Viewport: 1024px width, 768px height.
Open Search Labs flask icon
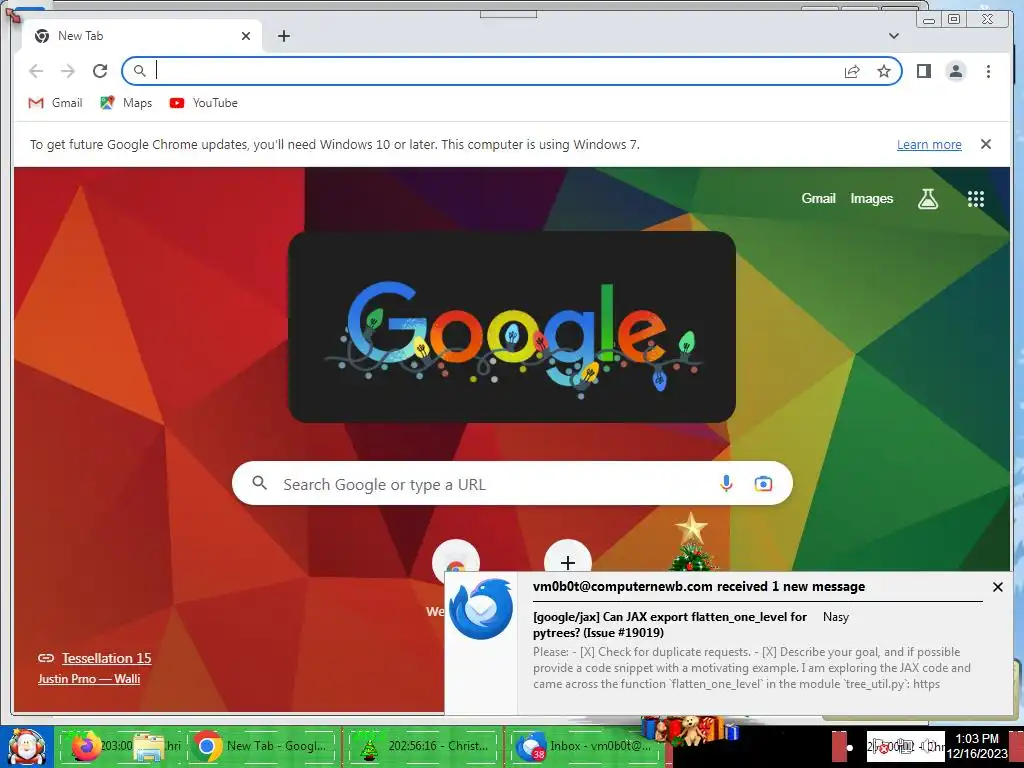(927, 199)
